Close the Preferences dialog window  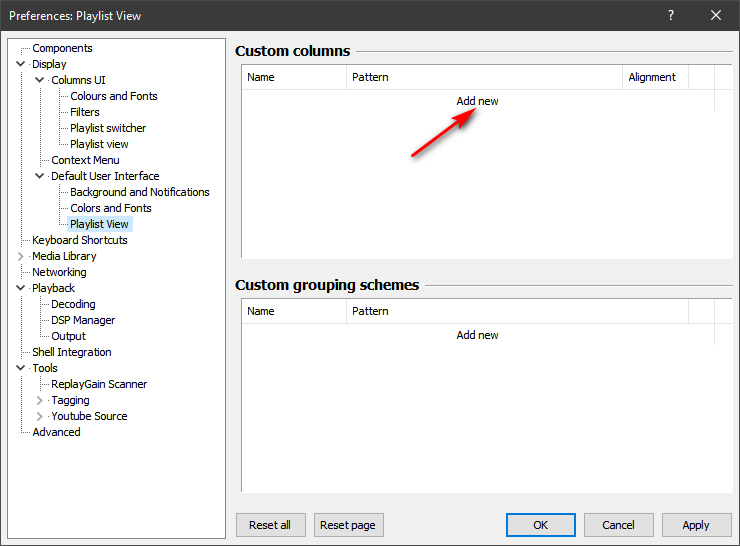pyautogui.click(x=716, y=15)
